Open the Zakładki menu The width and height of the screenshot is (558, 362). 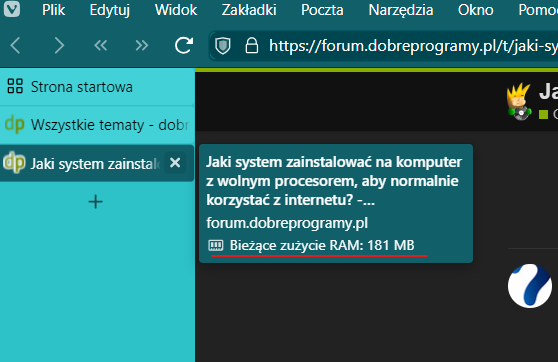click(249, 10)
